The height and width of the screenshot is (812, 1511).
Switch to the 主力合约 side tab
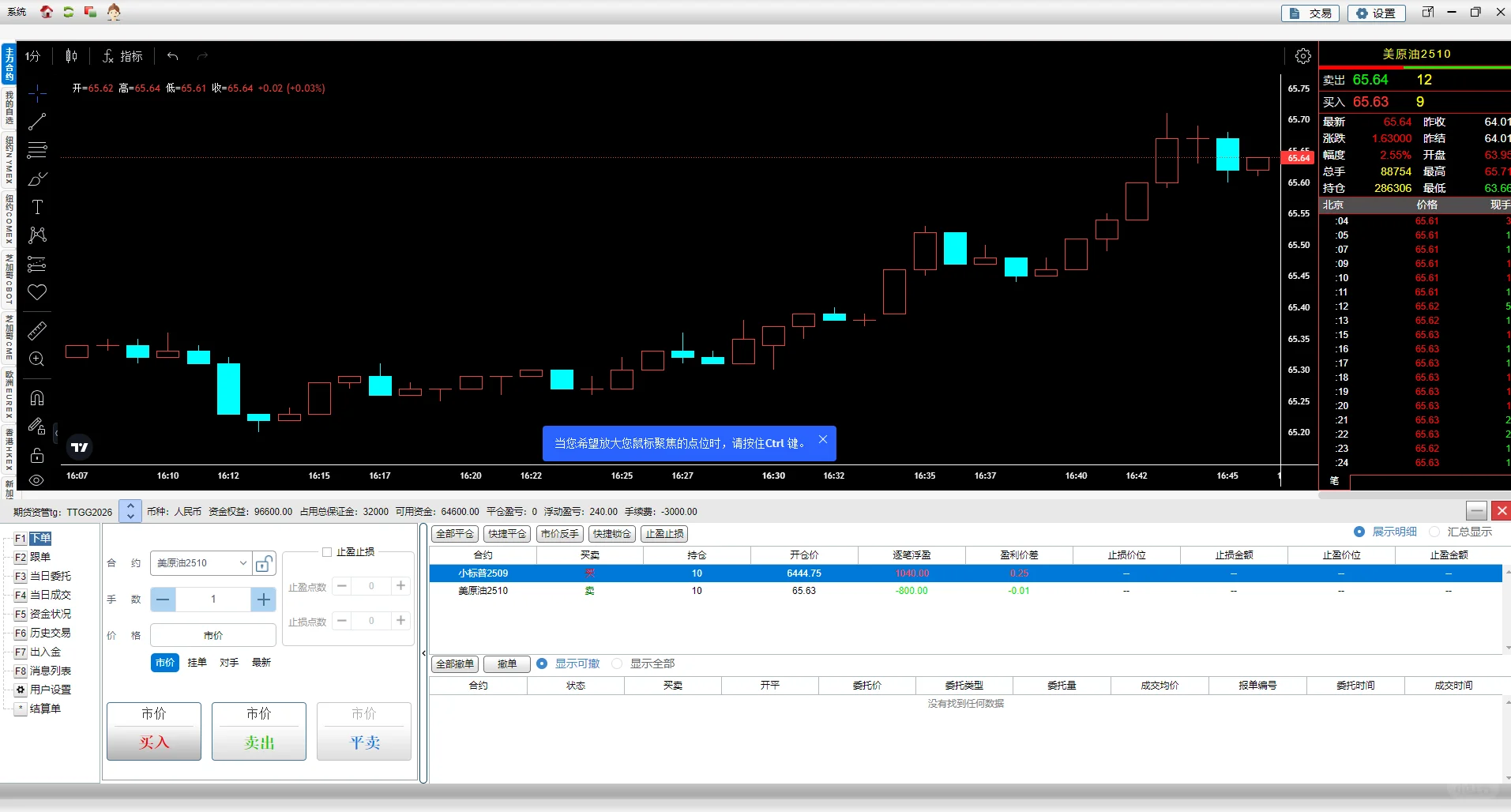[9, 64]
